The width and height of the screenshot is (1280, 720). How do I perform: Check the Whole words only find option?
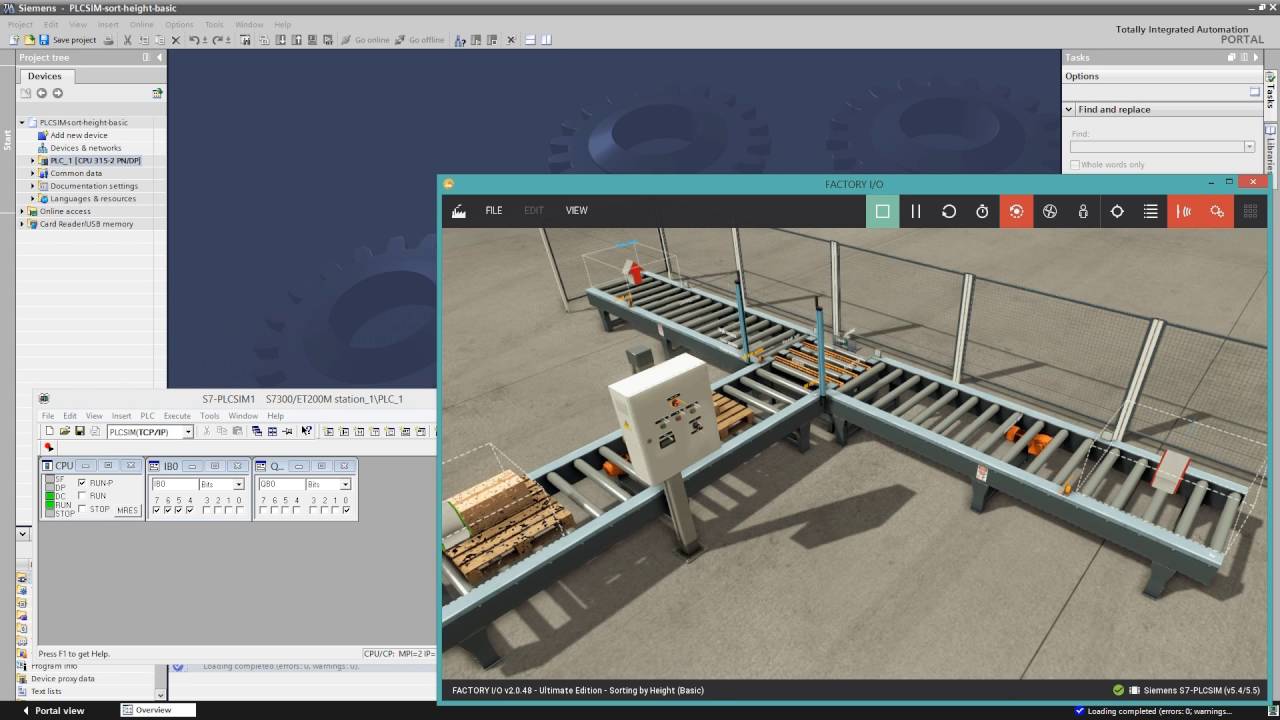[1075, 164]
